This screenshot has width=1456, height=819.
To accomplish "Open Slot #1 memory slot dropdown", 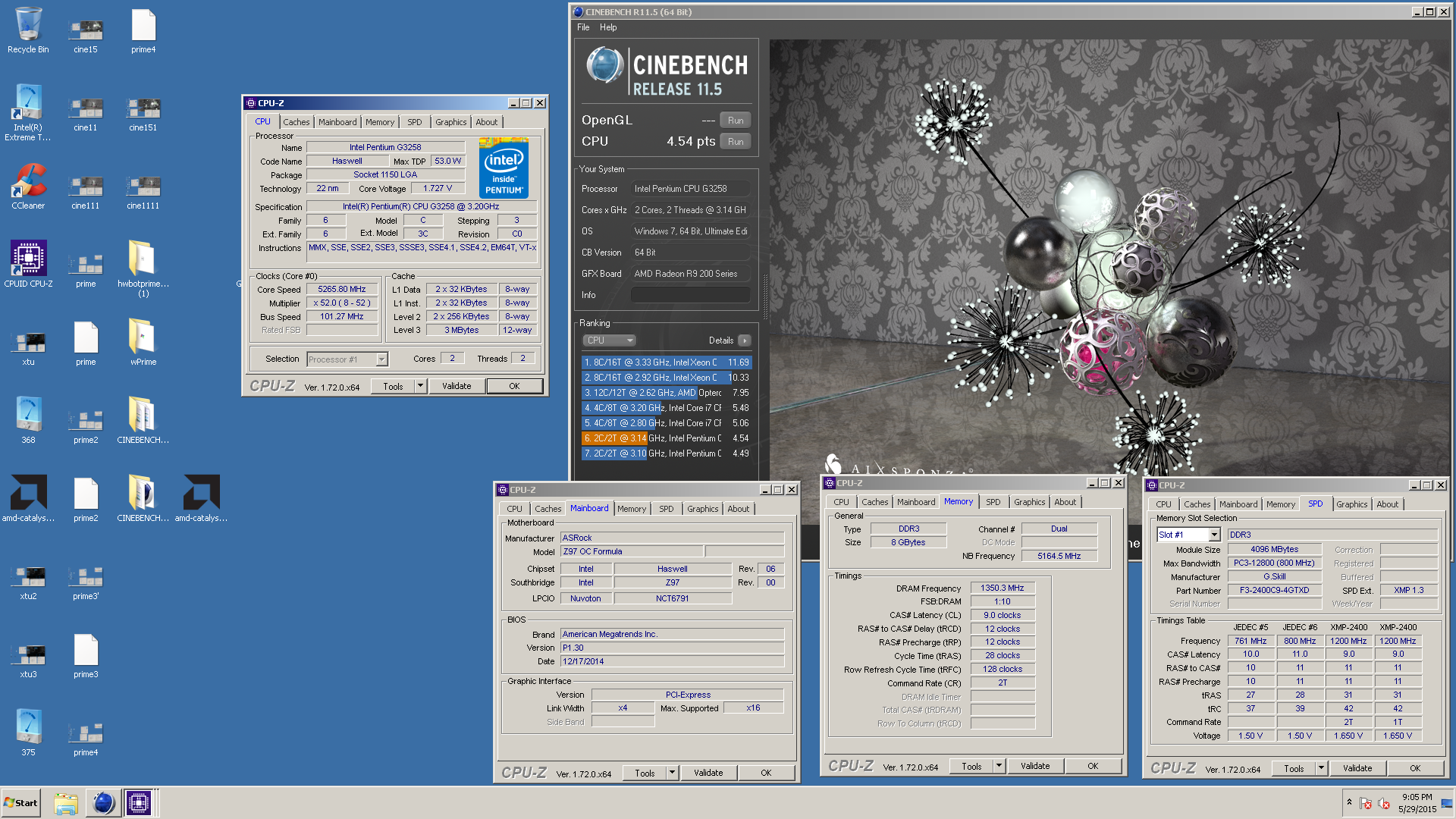I will (x=1188, y=535).
